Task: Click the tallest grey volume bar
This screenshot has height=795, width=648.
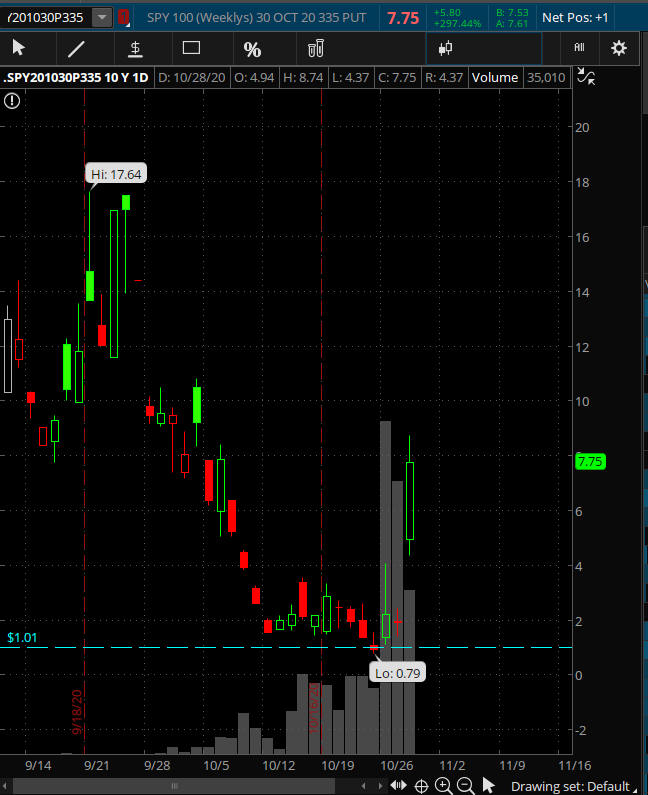Action: [385, 587]
